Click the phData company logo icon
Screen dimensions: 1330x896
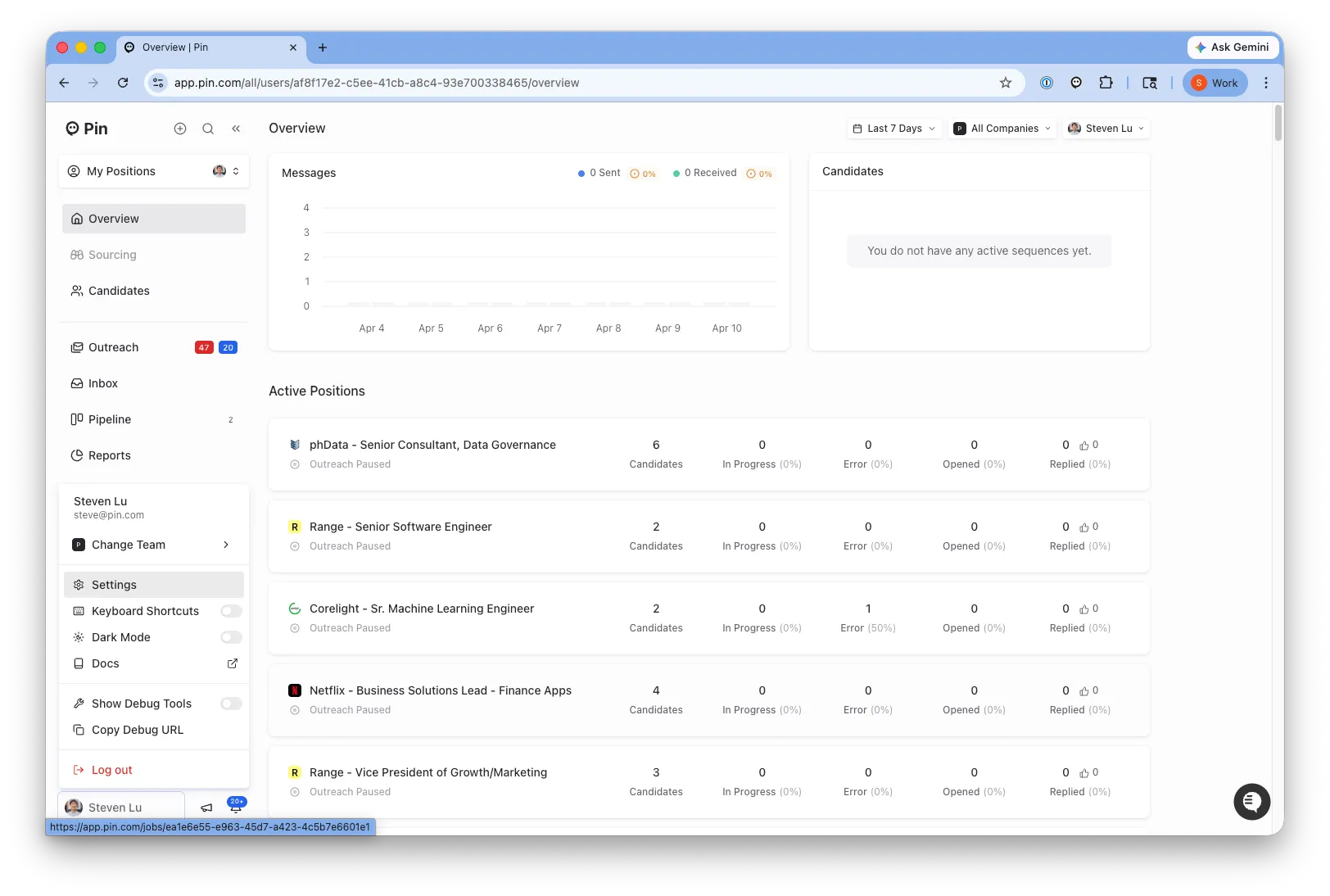[x=295, y=445]
